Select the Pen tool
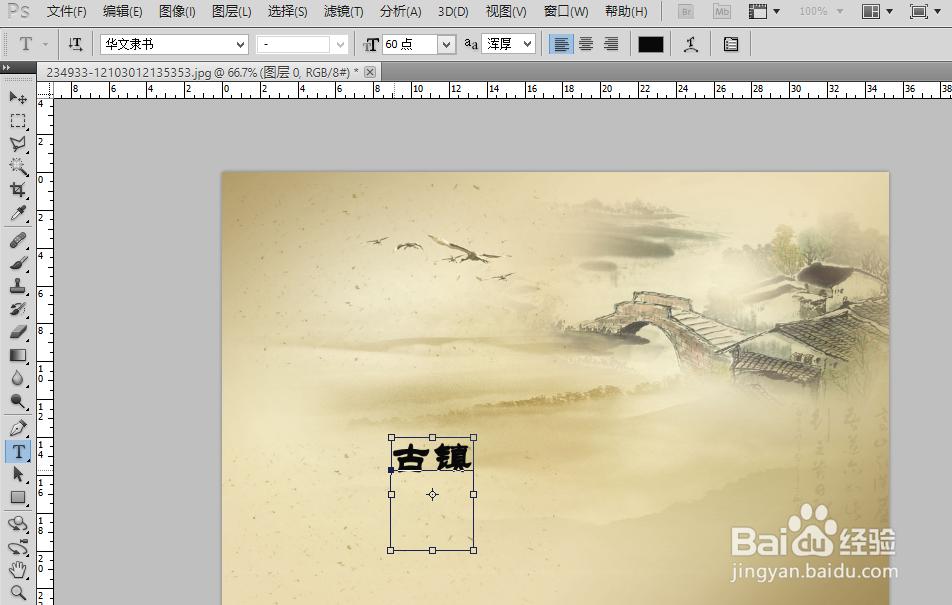This screenshot has width=952, height=605. (x=18, y=428)
